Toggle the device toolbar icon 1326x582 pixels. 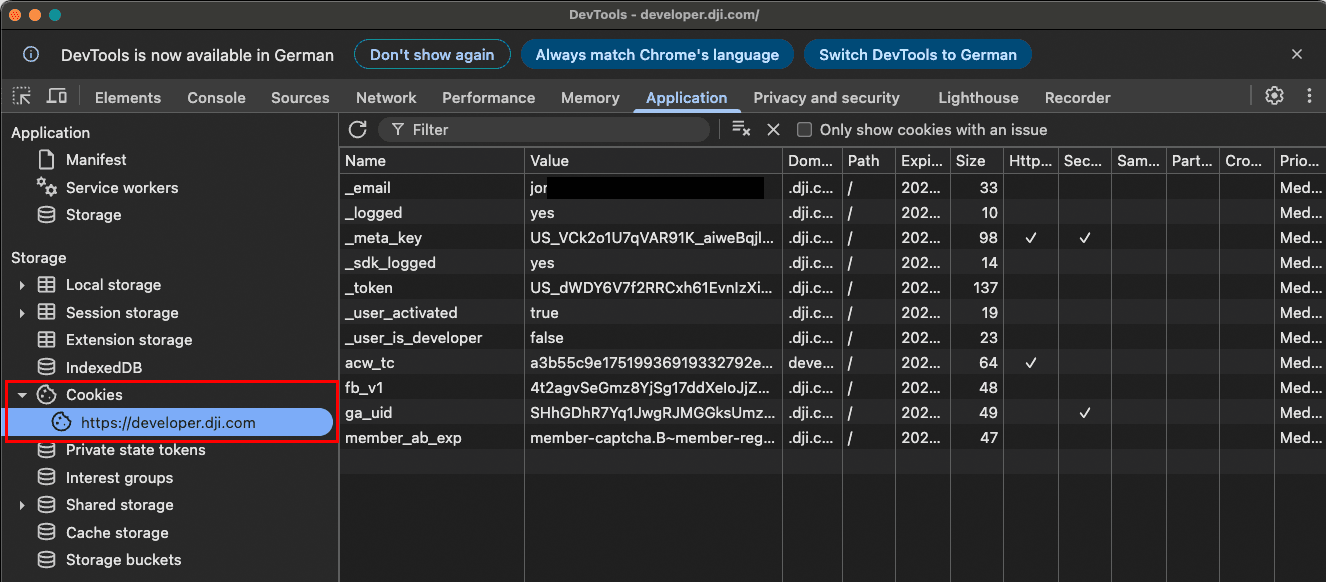pos(57,97)
